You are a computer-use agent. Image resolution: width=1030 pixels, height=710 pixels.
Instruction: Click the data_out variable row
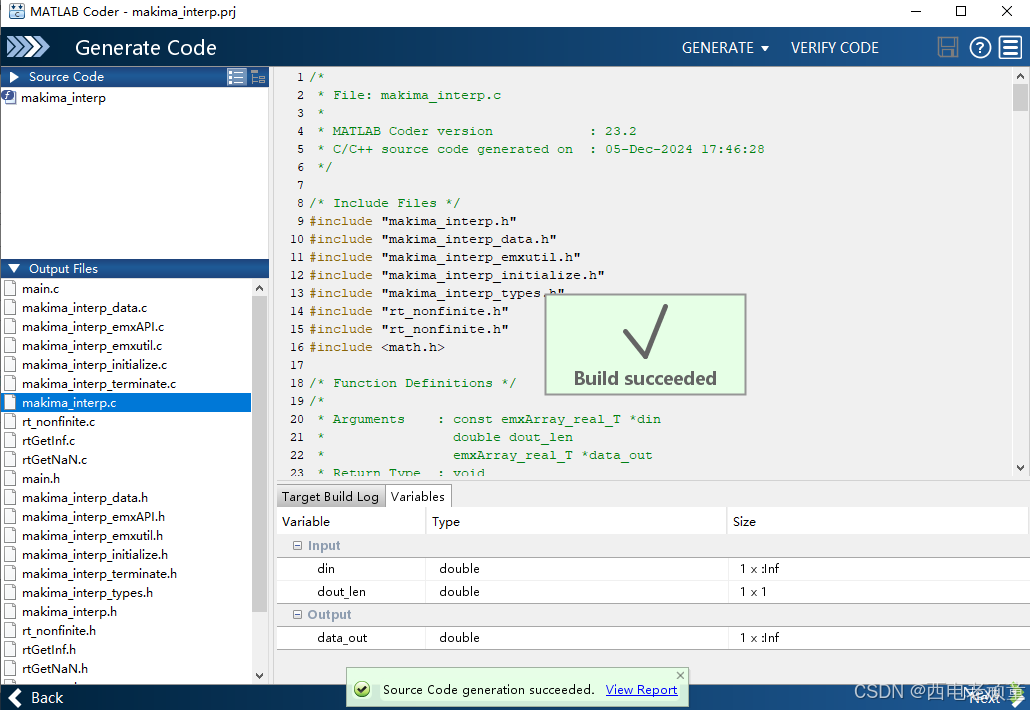(652, 638)
